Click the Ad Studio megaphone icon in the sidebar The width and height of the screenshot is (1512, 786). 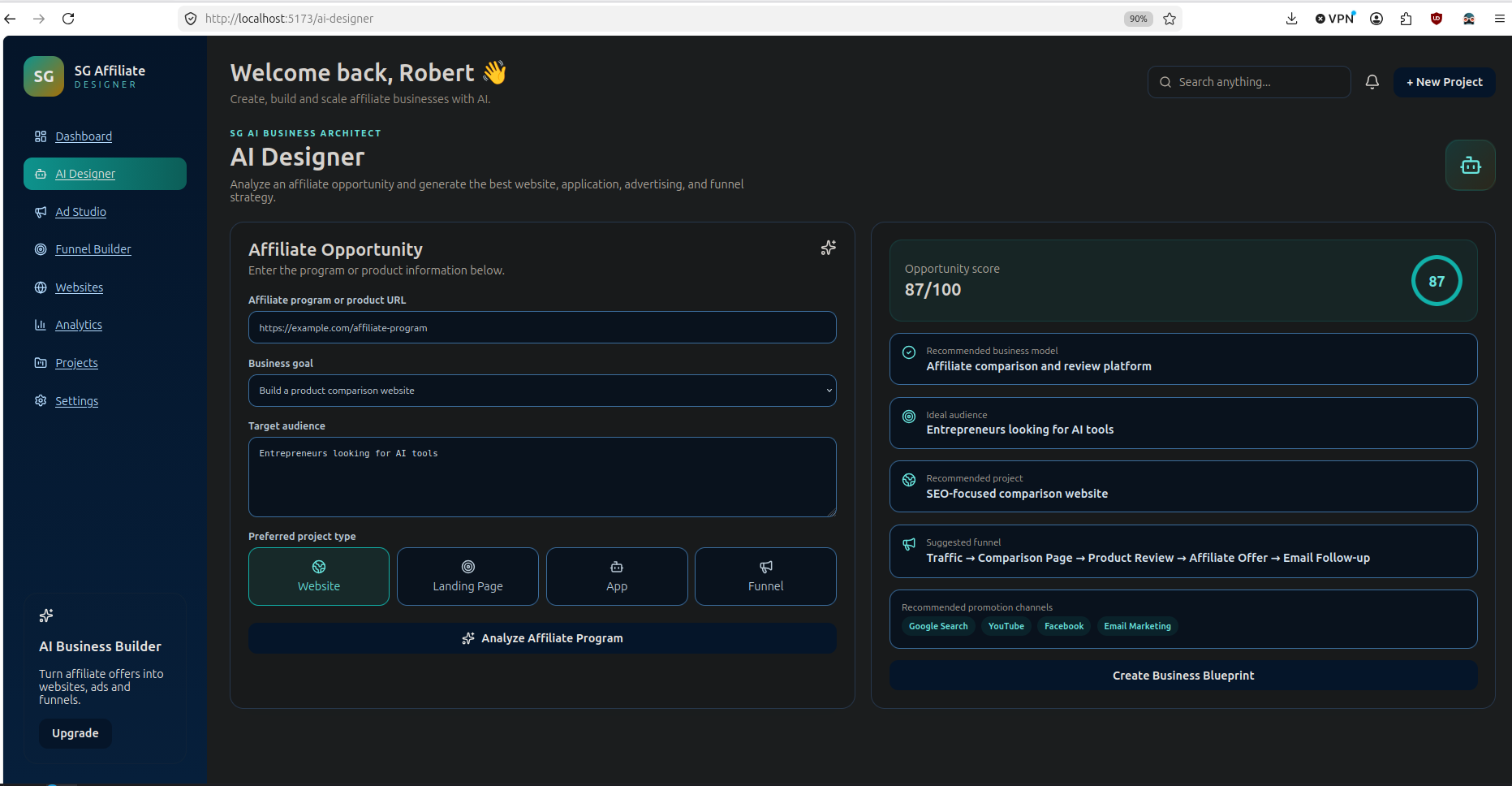41,212
